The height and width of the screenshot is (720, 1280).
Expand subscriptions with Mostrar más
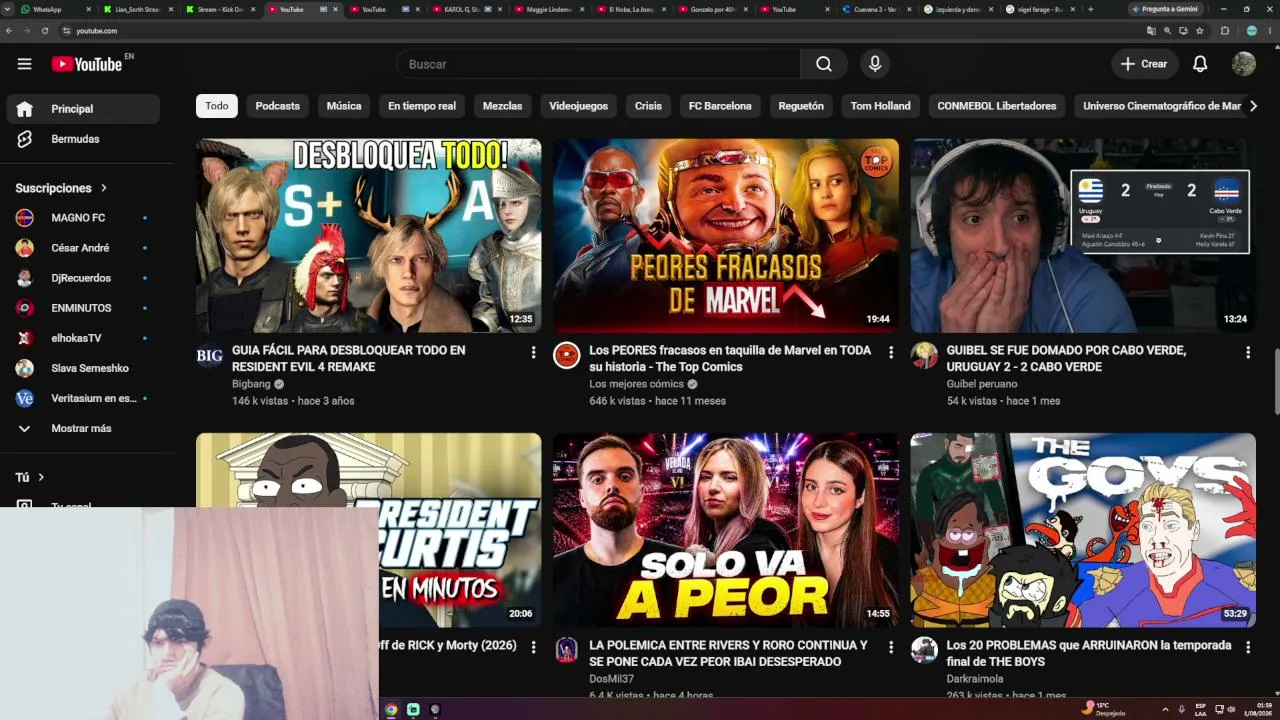(80, 428)
